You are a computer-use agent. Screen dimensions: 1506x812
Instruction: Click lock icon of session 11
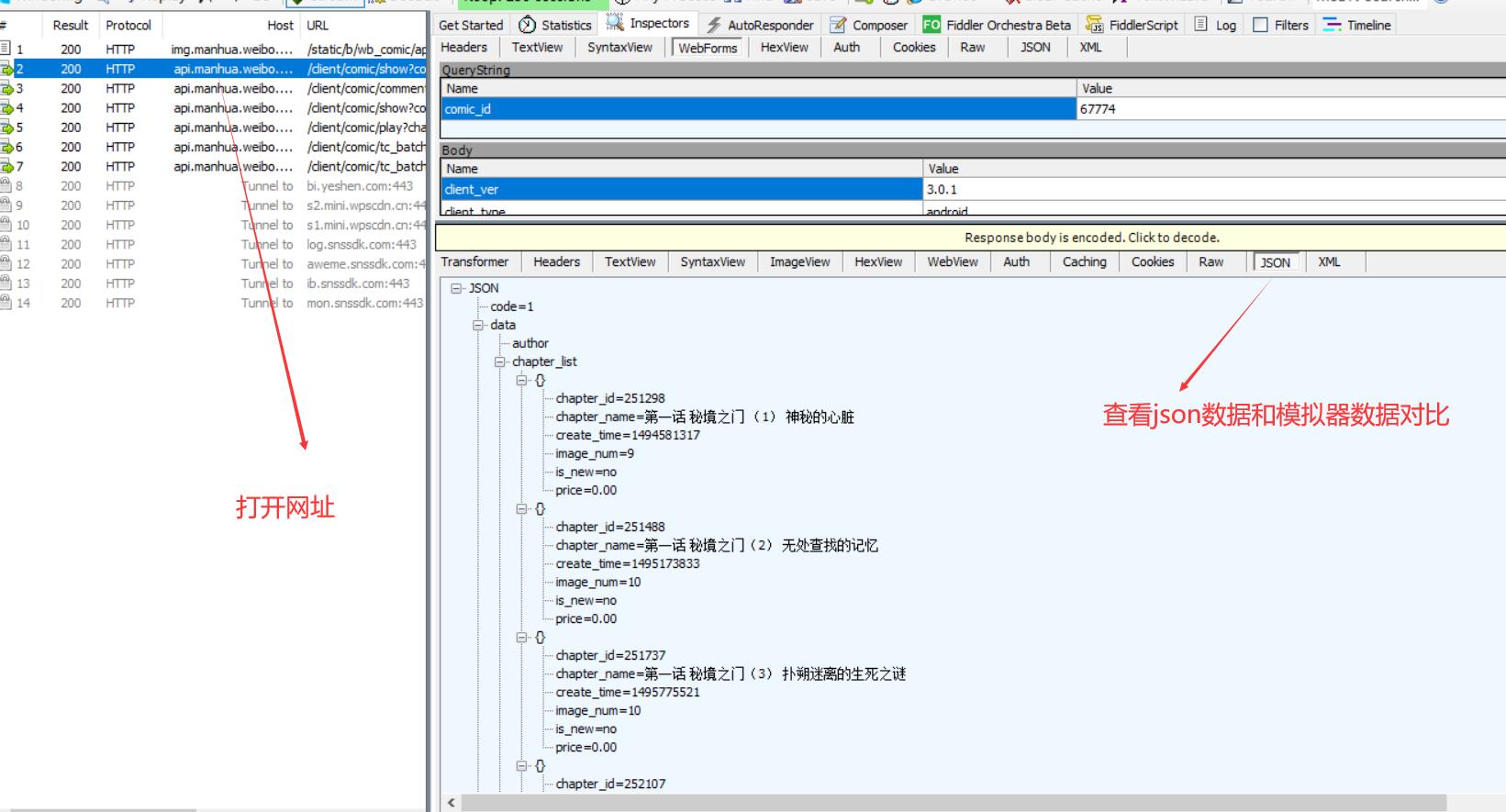(x=6, y=244)
